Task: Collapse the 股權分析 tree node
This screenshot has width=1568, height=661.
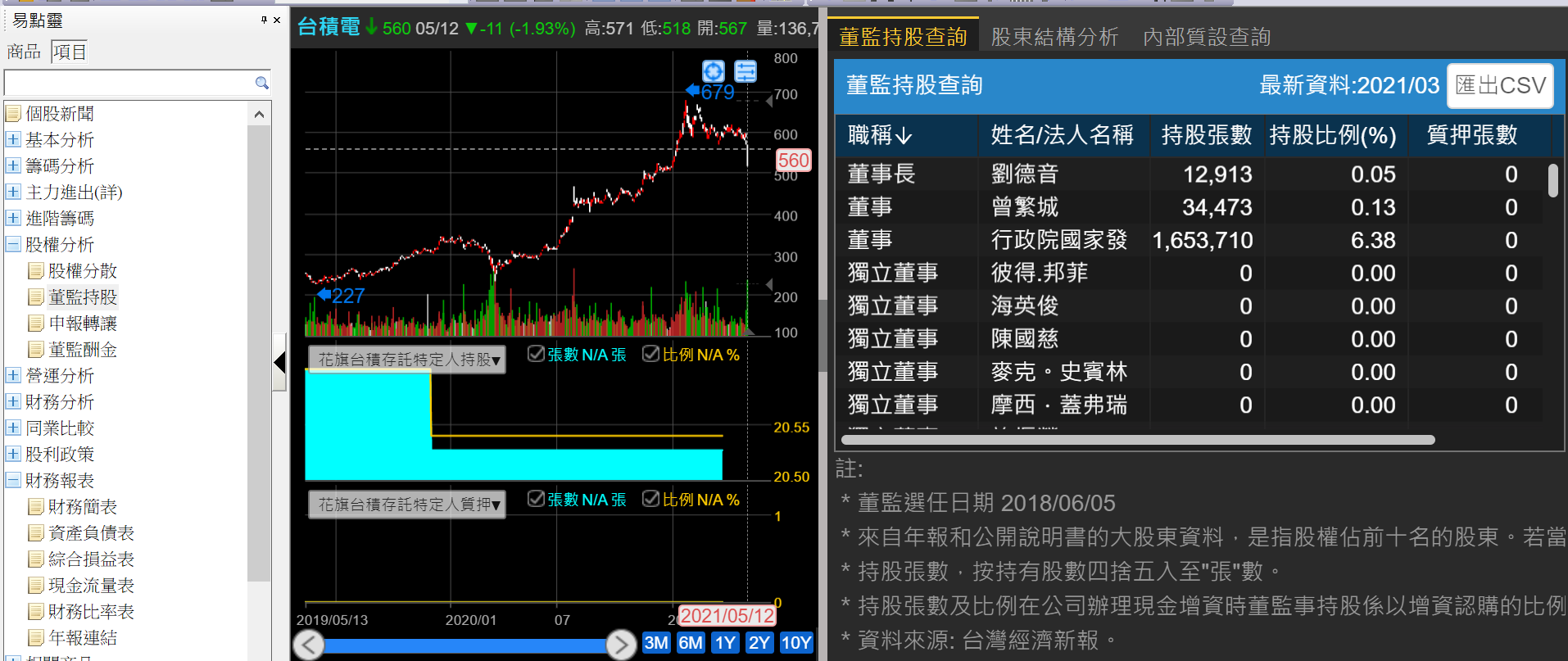Action: pyautogui.click(x=13, y=245)
